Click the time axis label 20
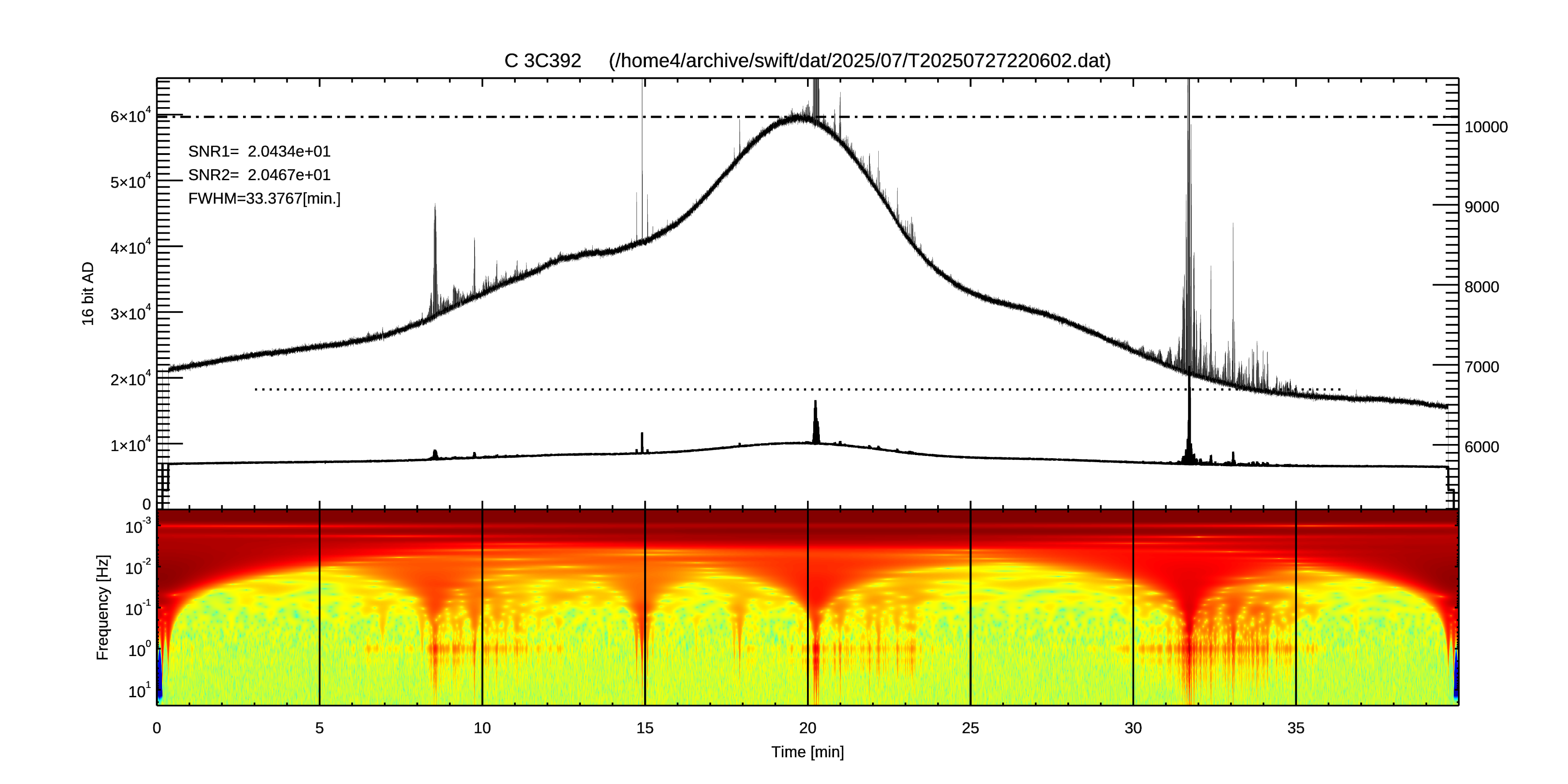Screen dimensions: 1568x784 (808, 728)
